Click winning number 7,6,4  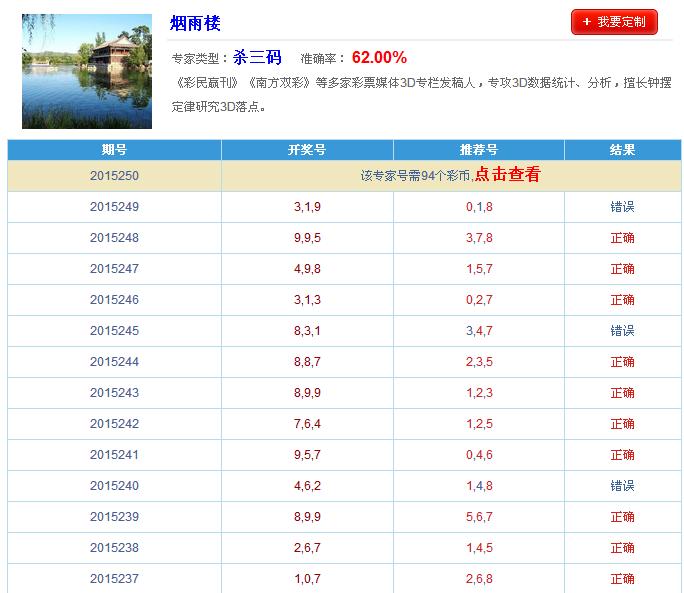click(307, 424)
